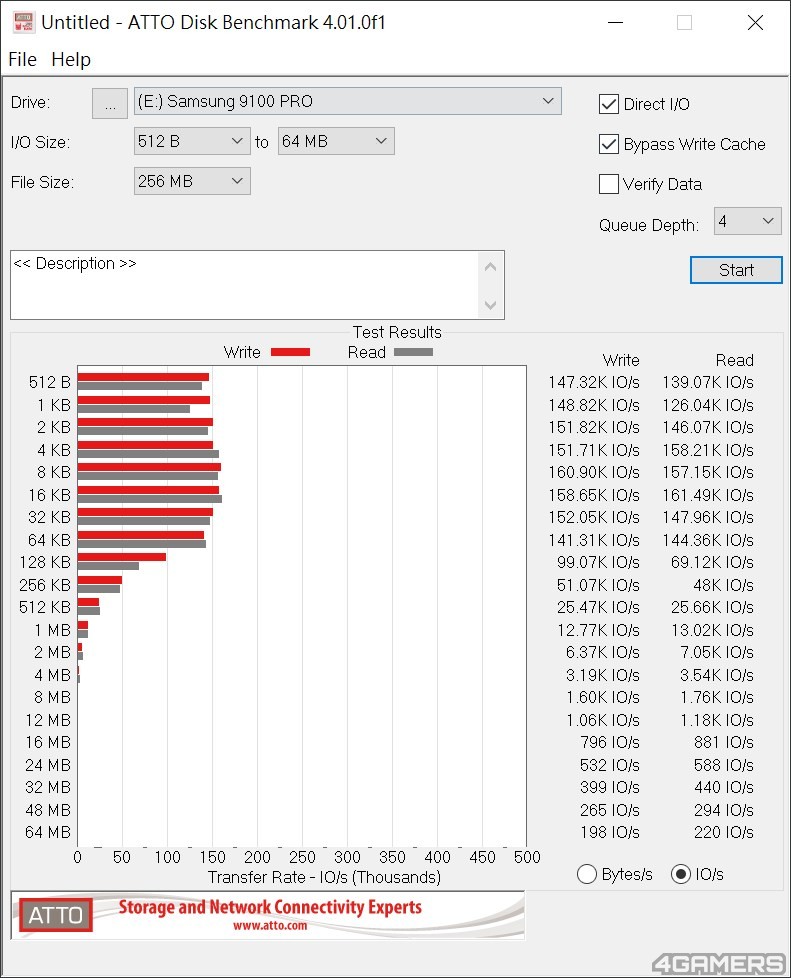Select the Bytes/s radio button
The image size is (791, 978).
[587, 874]
